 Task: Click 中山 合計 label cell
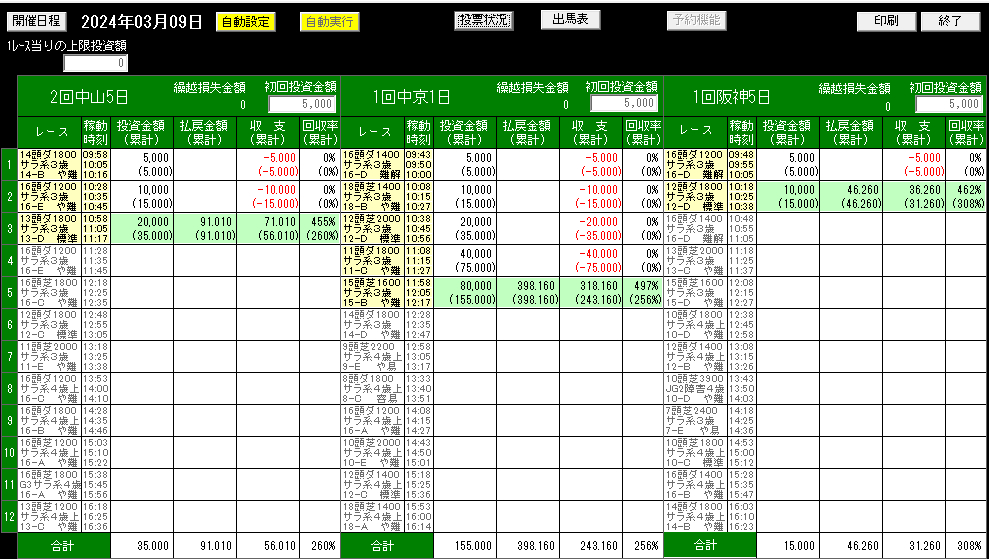(64, 546)
